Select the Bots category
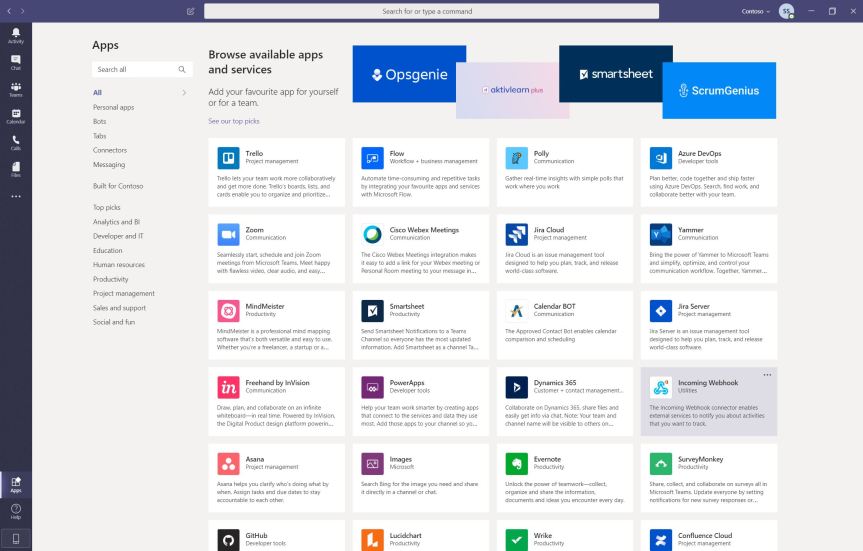The height and width of the screenshot is (551, 863). pyautogui.click(x=100, y=121)
